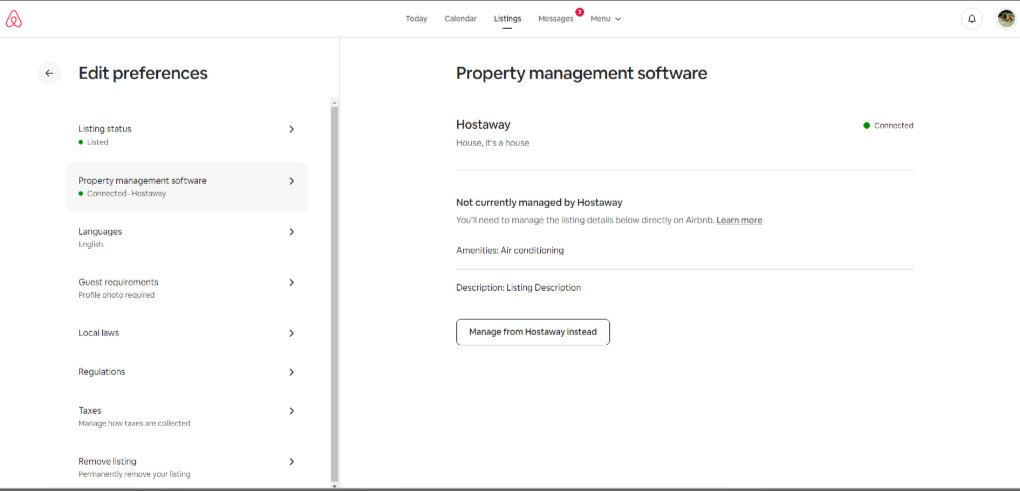Expand Listing status chevron
Screen dimensions: 1020x491
click(x=291, y=129)
